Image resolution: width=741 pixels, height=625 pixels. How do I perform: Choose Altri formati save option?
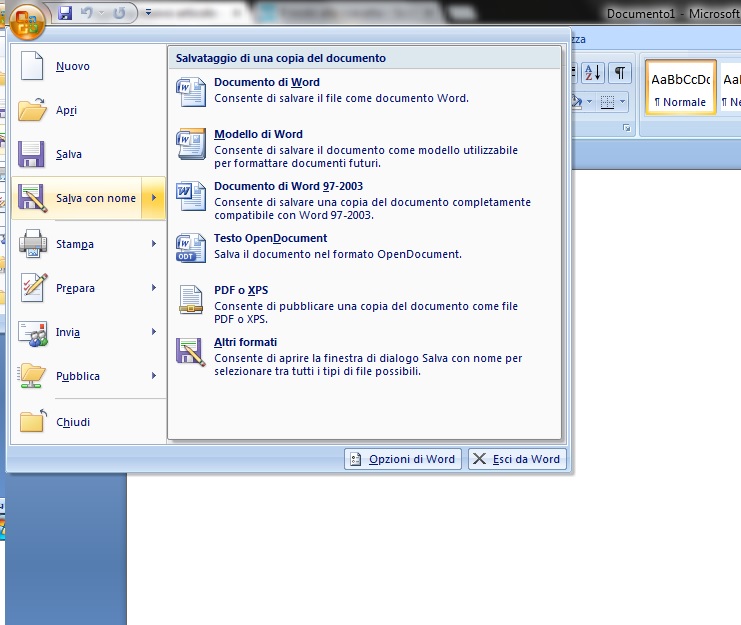coord(364,356)
